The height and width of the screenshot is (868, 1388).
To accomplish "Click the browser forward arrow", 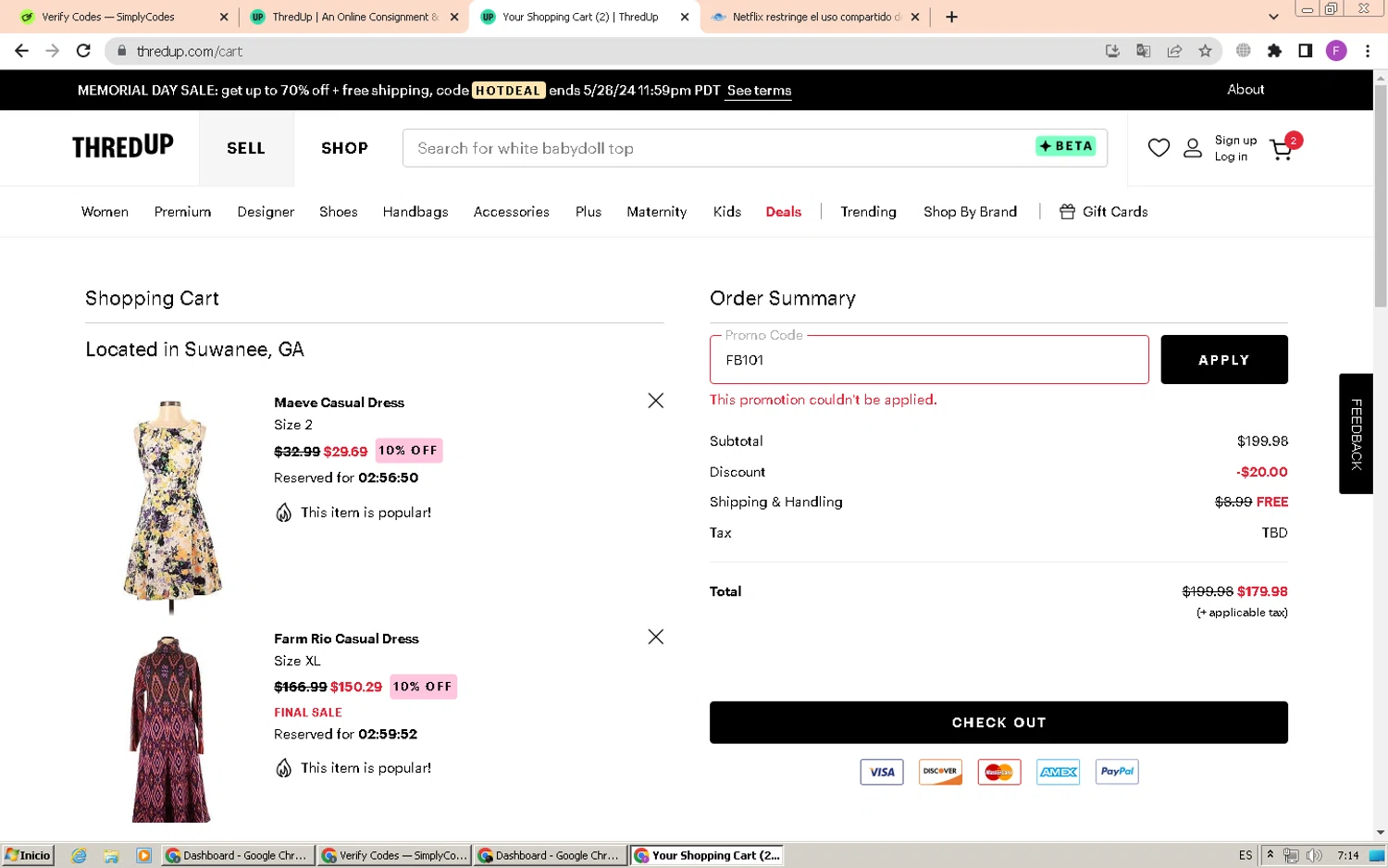I will 53,51.
